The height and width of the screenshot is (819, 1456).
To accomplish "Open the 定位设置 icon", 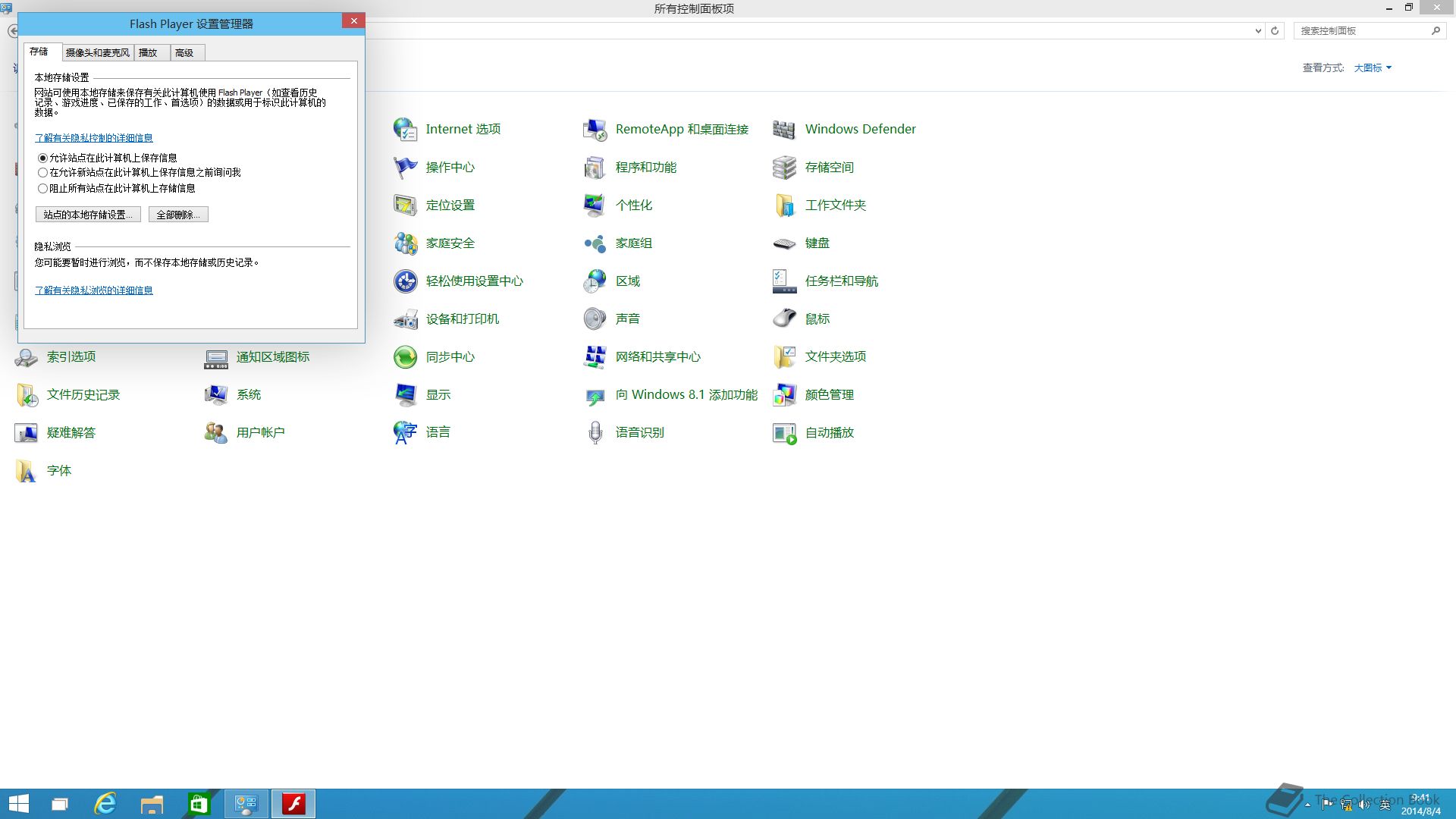I will coord(406,206).
